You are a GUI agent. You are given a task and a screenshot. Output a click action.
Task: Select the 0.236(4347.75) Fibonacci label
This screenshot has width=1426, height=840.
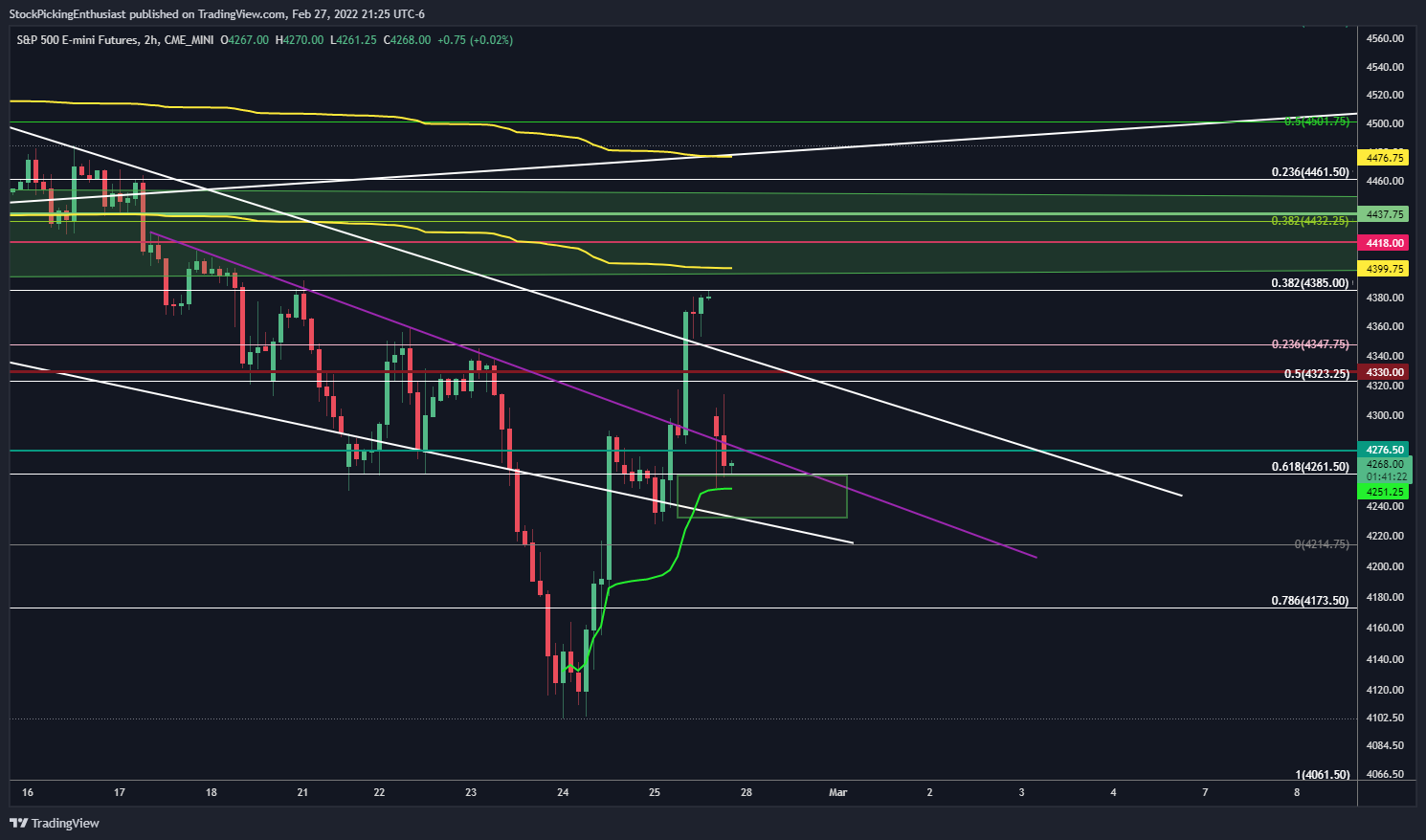tap(1310, 344)
